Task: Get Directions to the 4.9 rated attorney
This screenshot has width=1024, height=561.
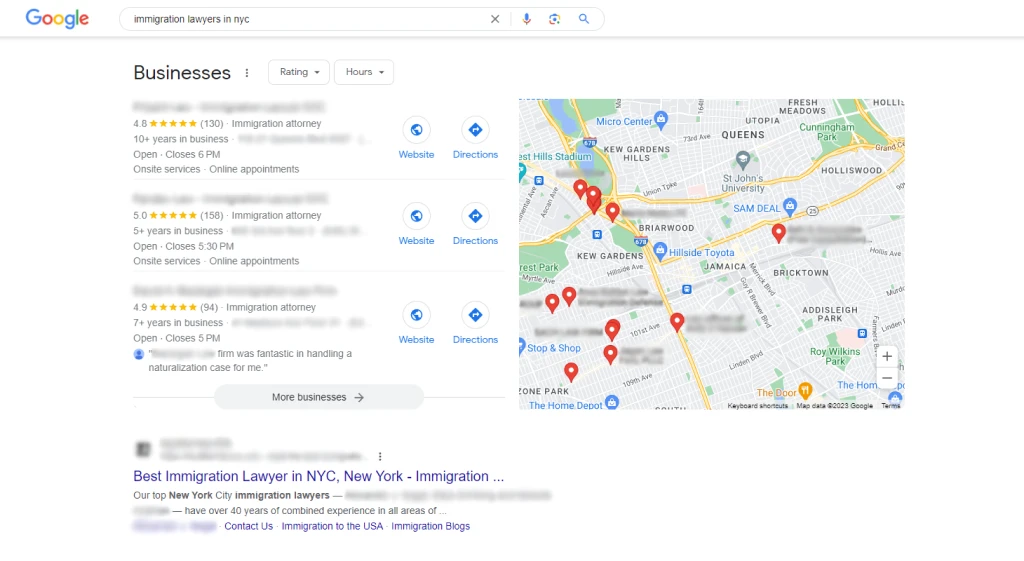Action: coord(475,323)
